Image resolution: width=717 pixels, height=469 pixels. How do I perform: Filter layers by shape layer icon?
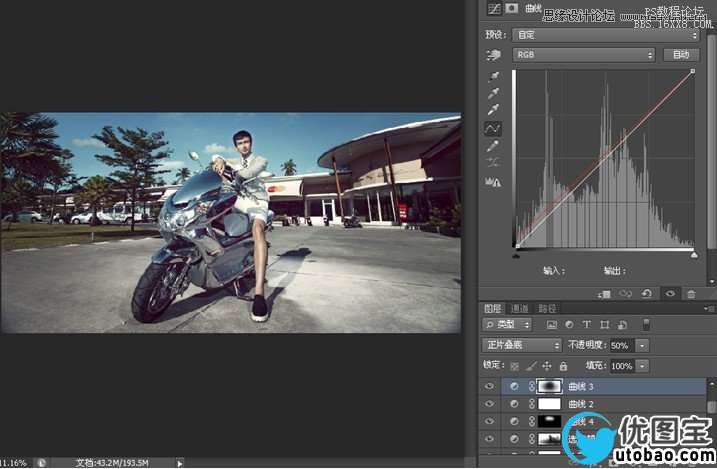pos(605,325)
